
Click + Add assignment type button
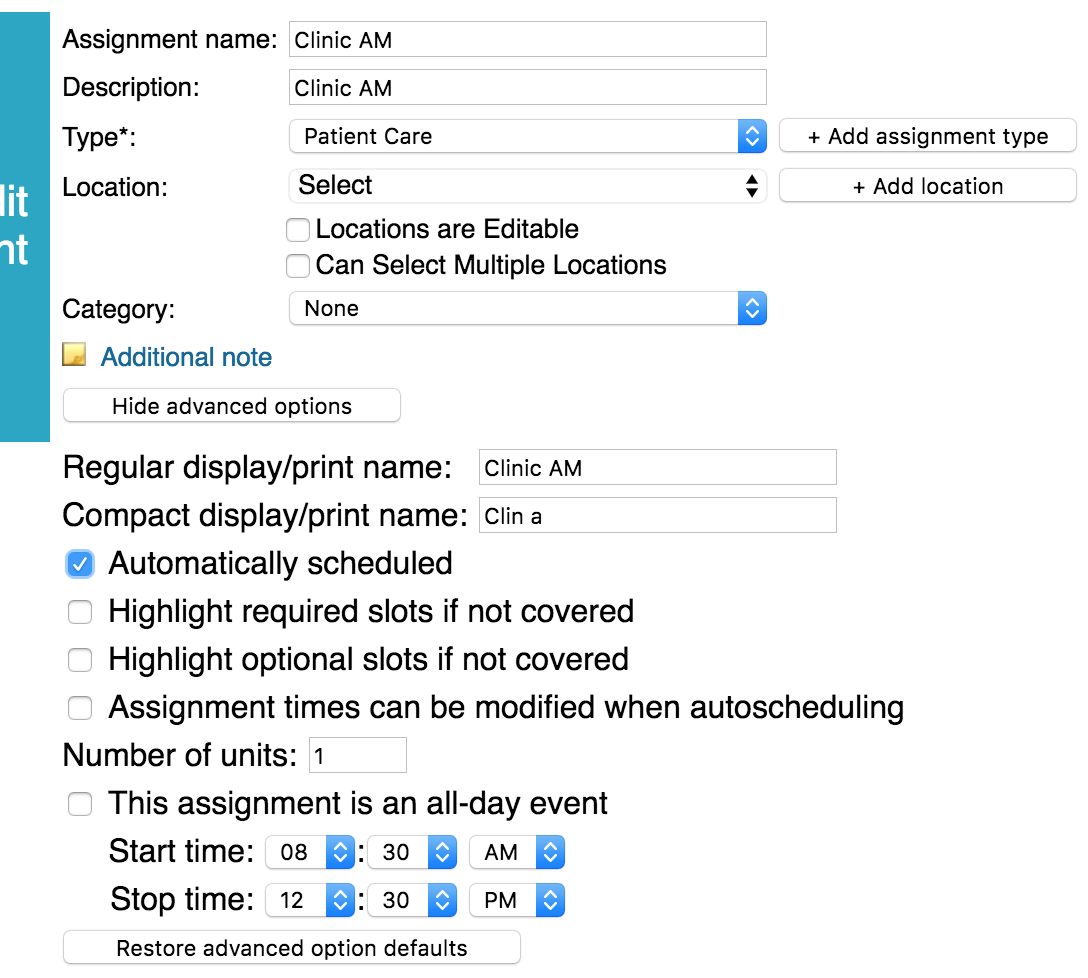point(928,136)
